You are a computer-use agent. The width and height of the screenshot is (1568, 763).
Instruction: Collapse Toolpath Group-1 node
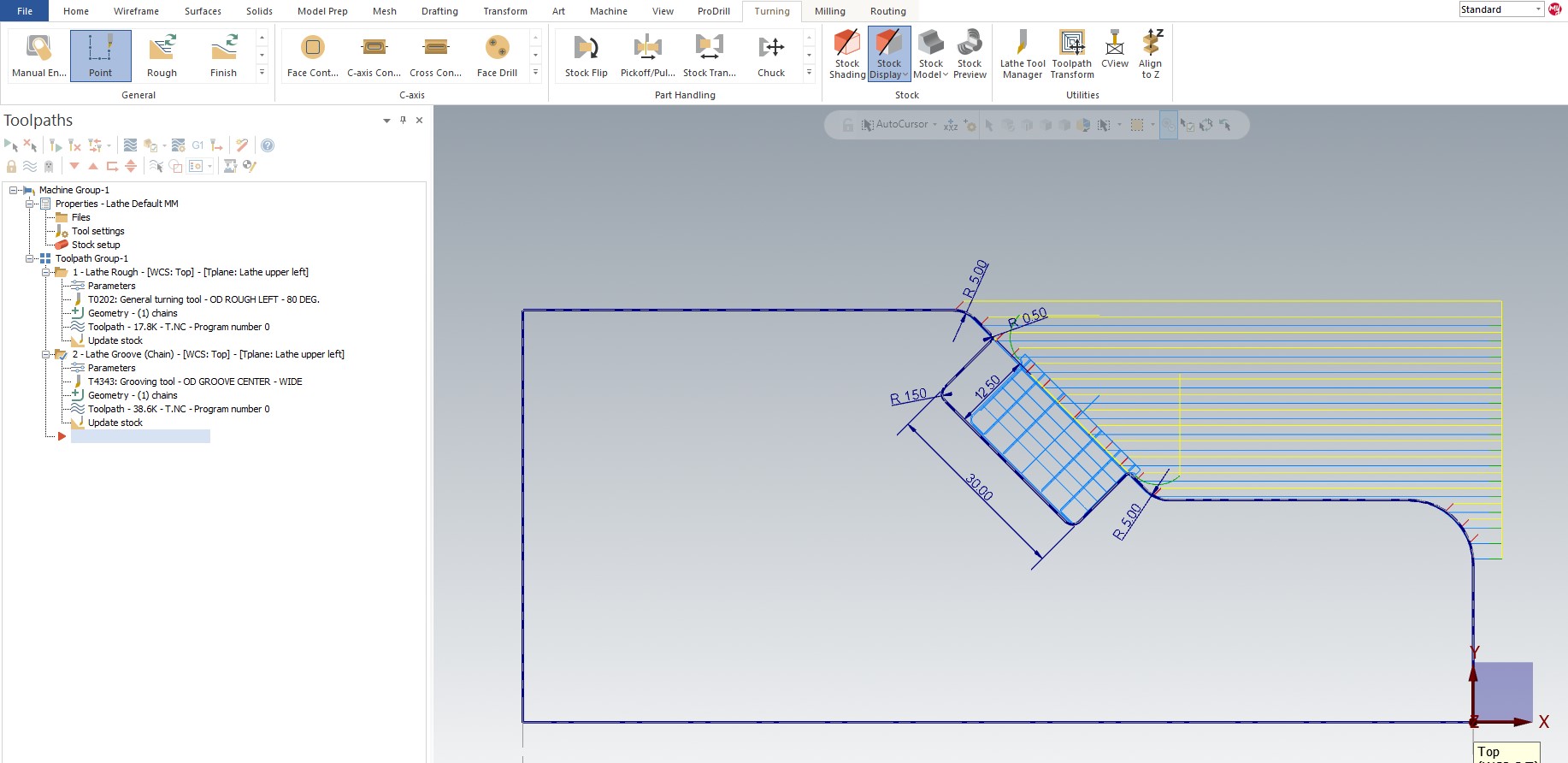(30, 258)
